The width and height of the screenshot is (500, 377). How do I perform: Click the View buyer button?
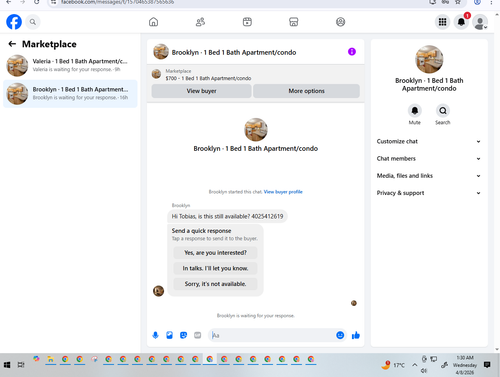coord(201,91)
